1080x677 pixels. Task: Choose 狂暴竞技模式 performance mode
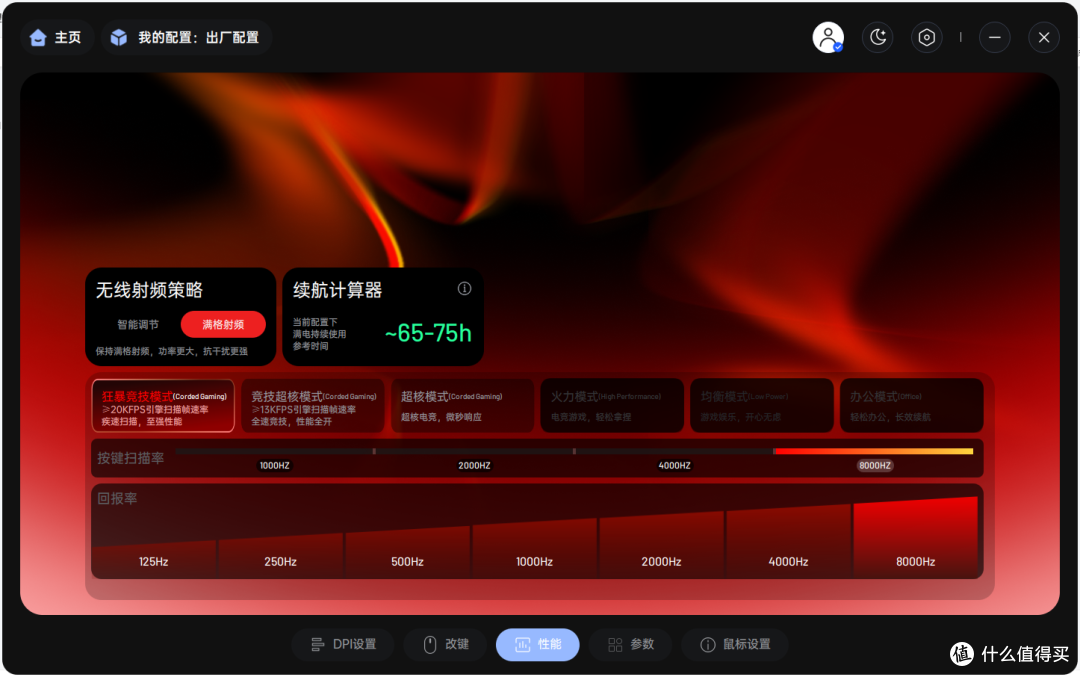[163, 406]
